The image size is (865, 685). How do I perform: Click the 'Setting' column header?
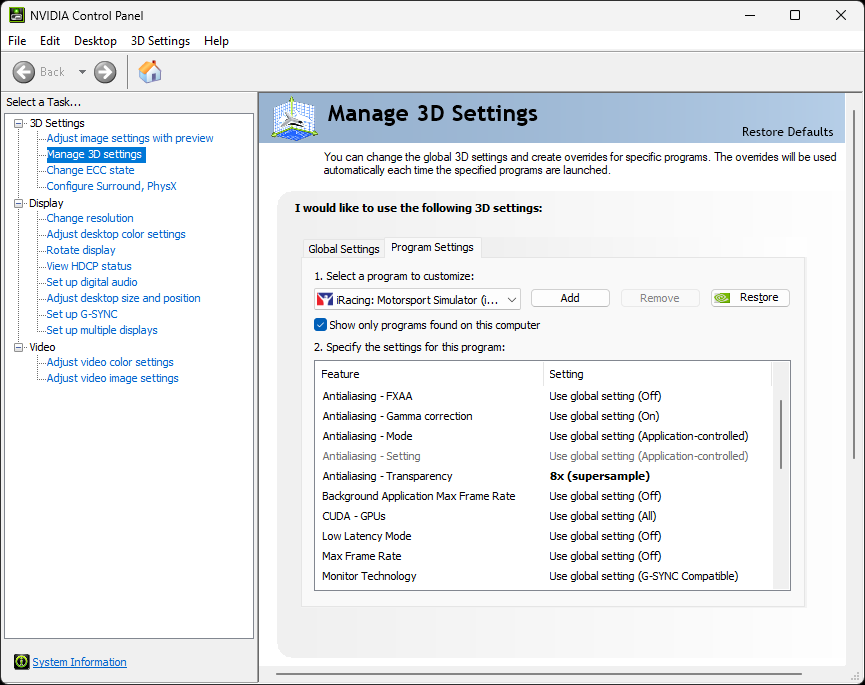click(x=657, y=374)
